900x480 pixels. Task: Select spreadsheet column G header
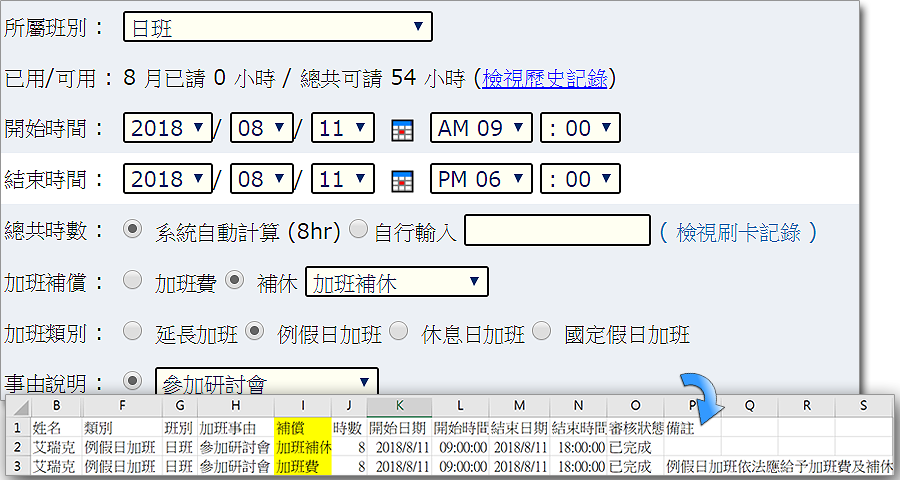point(180,406)
